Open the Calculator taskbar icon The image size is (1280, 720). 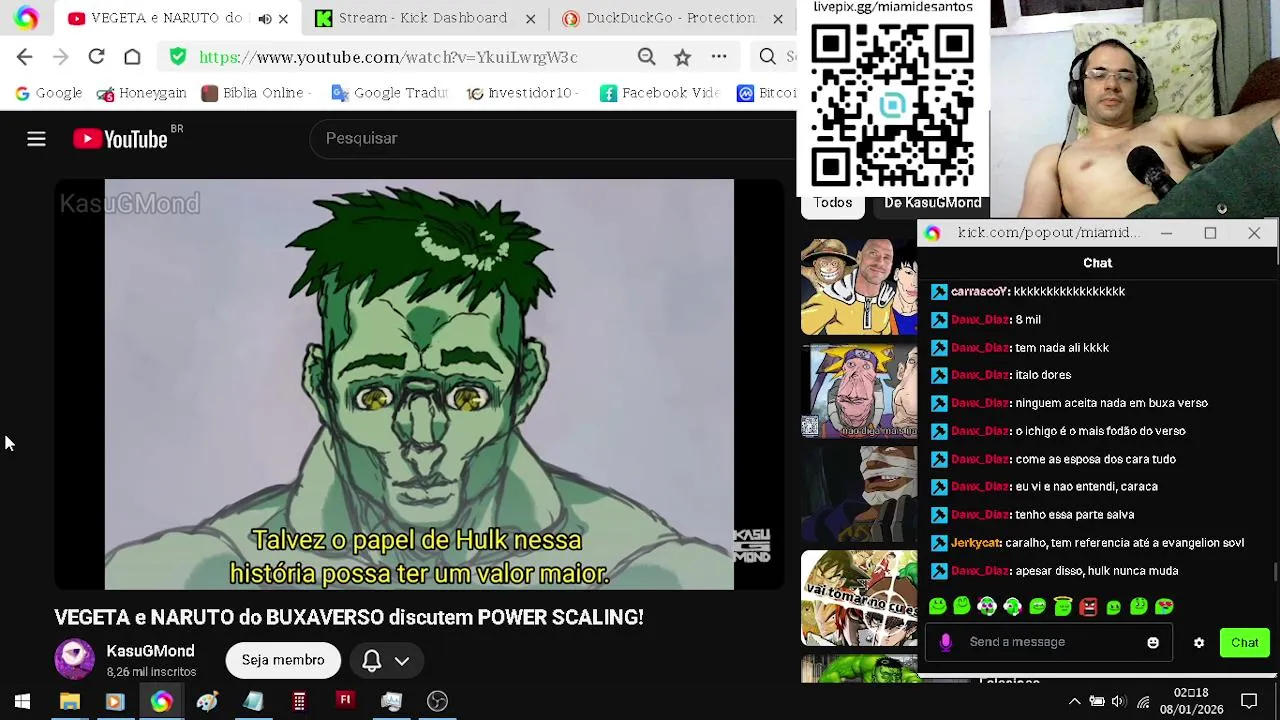point(299,701)
